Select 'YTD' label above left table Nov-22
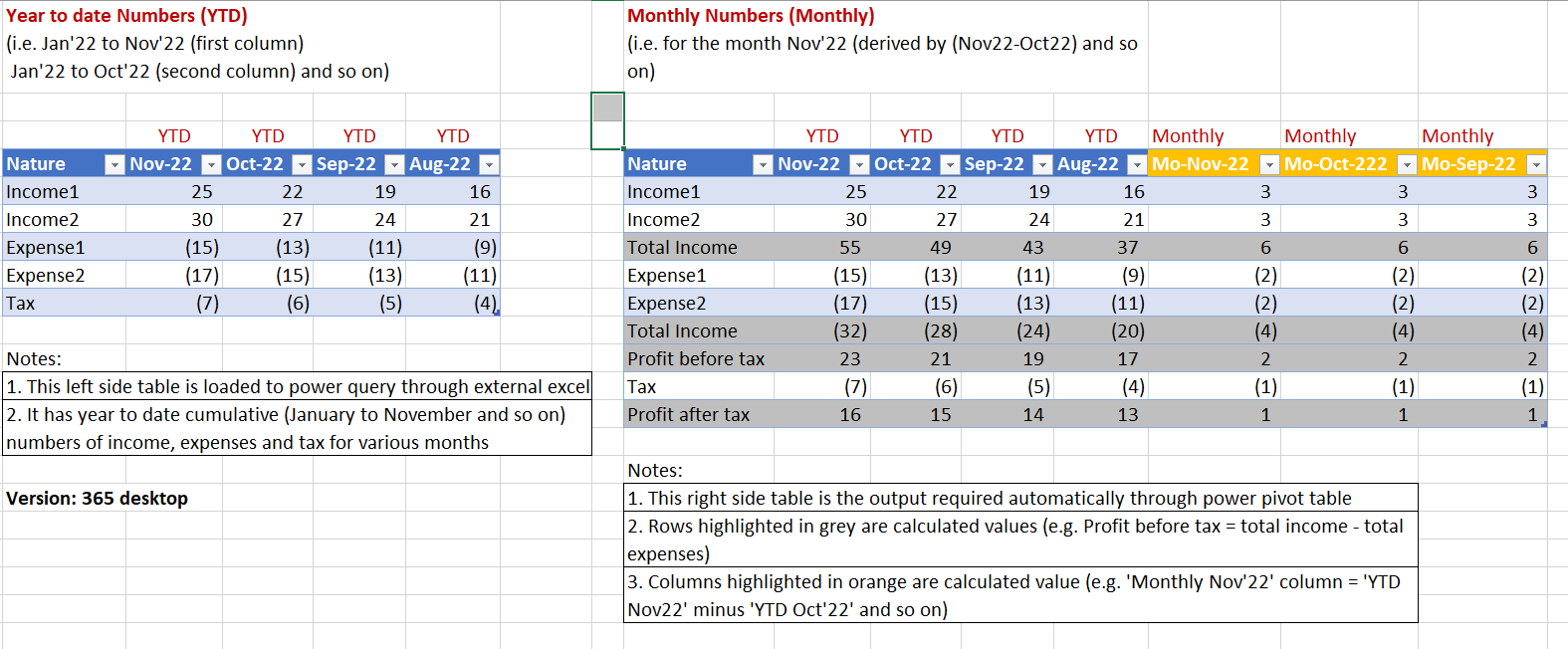Image resolution: width=1568 pixels, height=649 pixels. pyautogui.click(x=174, y=136)
